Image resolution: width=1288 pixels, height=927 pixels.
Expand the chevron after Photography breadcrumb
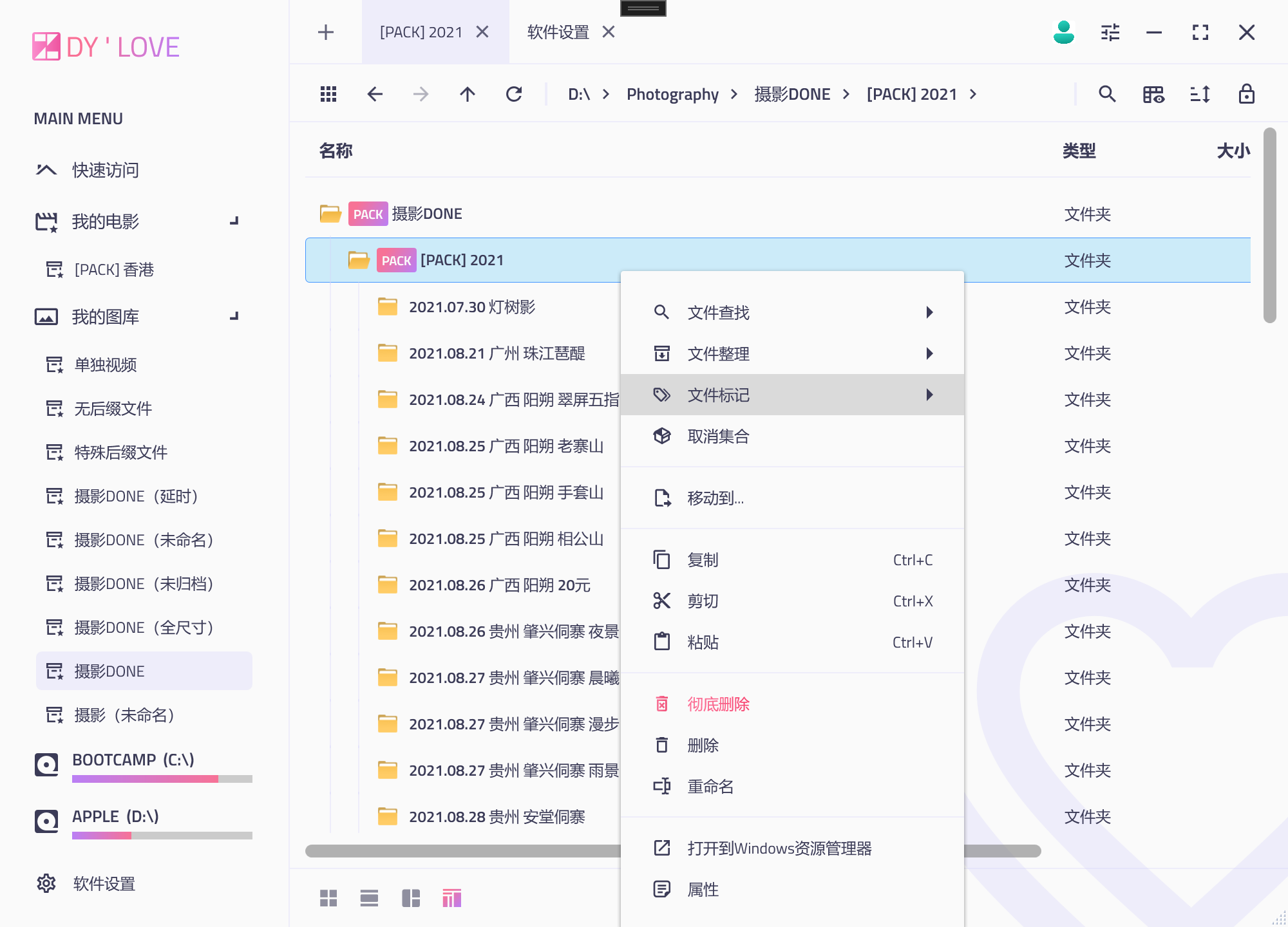(734, 95)
